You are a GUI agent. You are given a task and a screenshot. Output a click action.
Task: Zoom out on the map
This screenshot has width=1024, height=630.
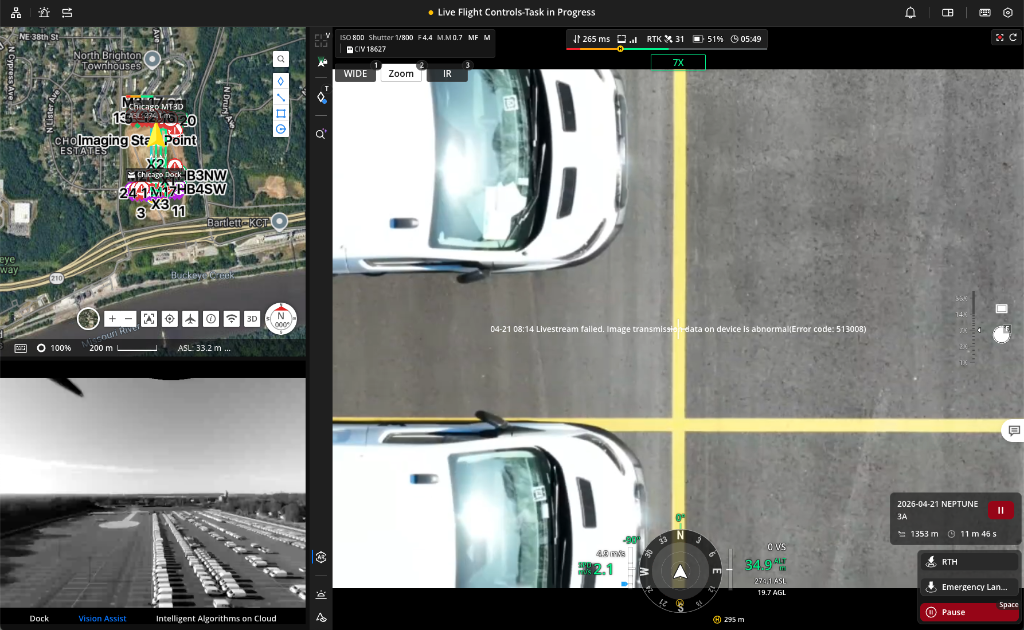tap(129, 319)
